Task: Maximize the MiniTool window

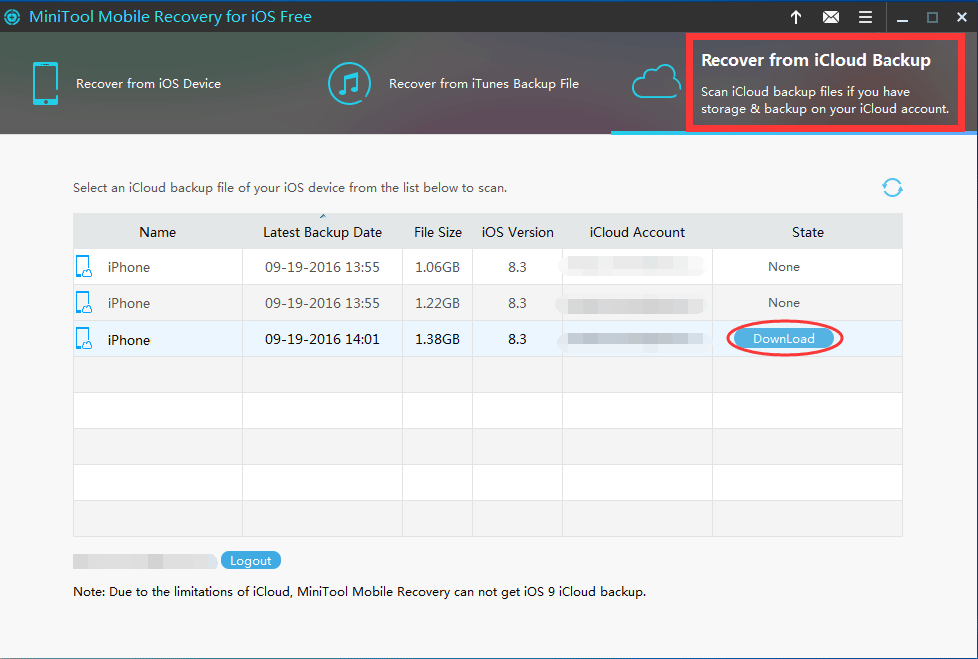Action: coord(932,17)
